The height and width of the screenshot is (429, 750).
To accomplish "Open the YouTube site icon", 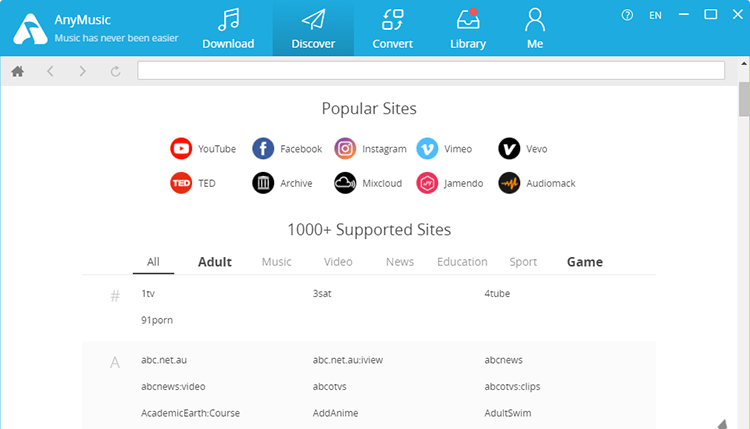I will (x=181, y=149).
